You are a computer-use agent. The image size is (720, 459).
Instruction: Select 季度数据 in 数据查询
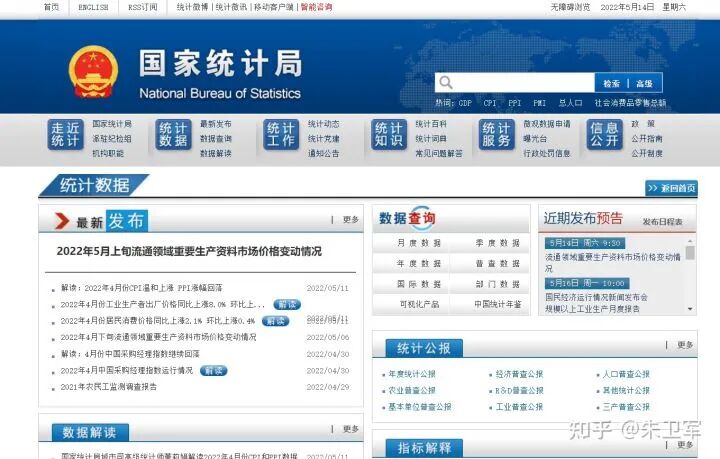(498, 243)
